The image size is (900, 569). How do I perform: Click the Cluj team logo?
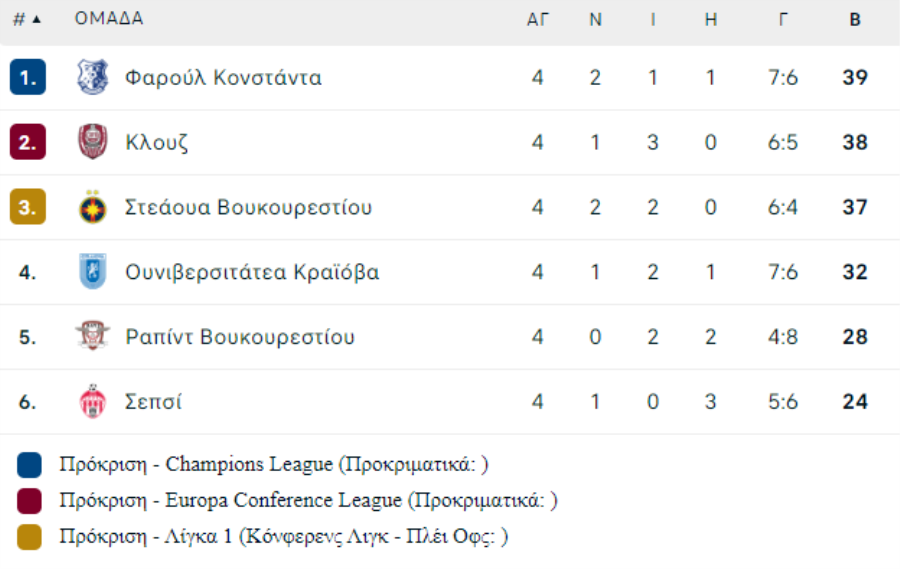point(92,142)
